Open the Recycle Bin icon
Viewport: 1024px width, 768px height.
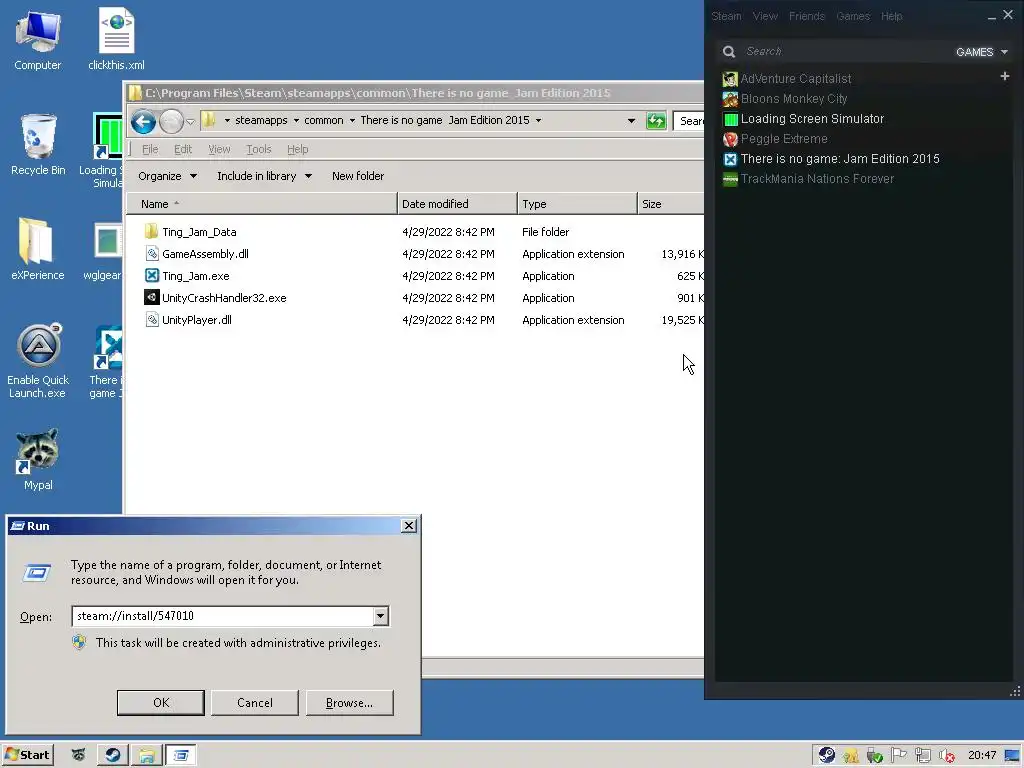pyautogui.click(x=38, y=145)
